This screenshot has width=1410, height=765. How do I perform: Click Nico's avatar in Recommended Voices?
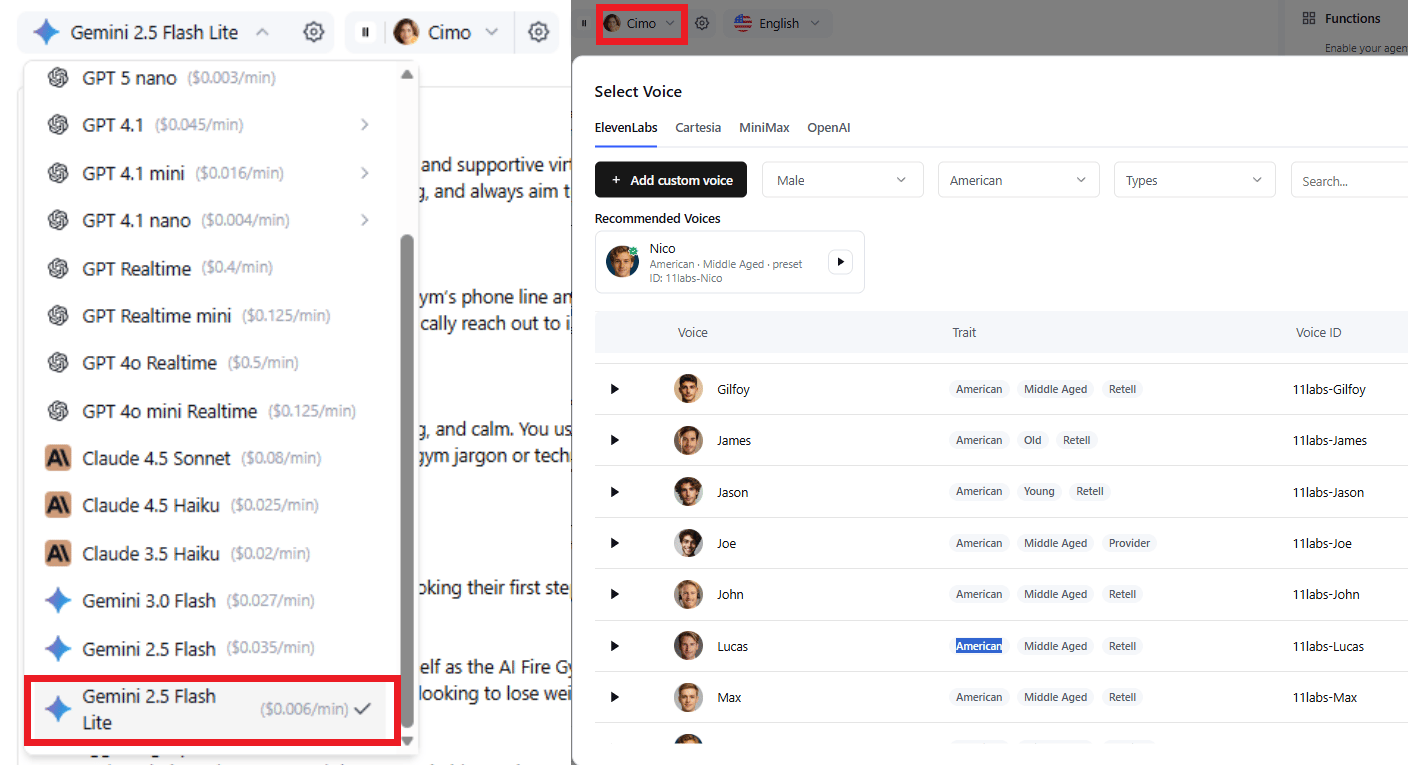pyautogui.click(x=622, y=262)
